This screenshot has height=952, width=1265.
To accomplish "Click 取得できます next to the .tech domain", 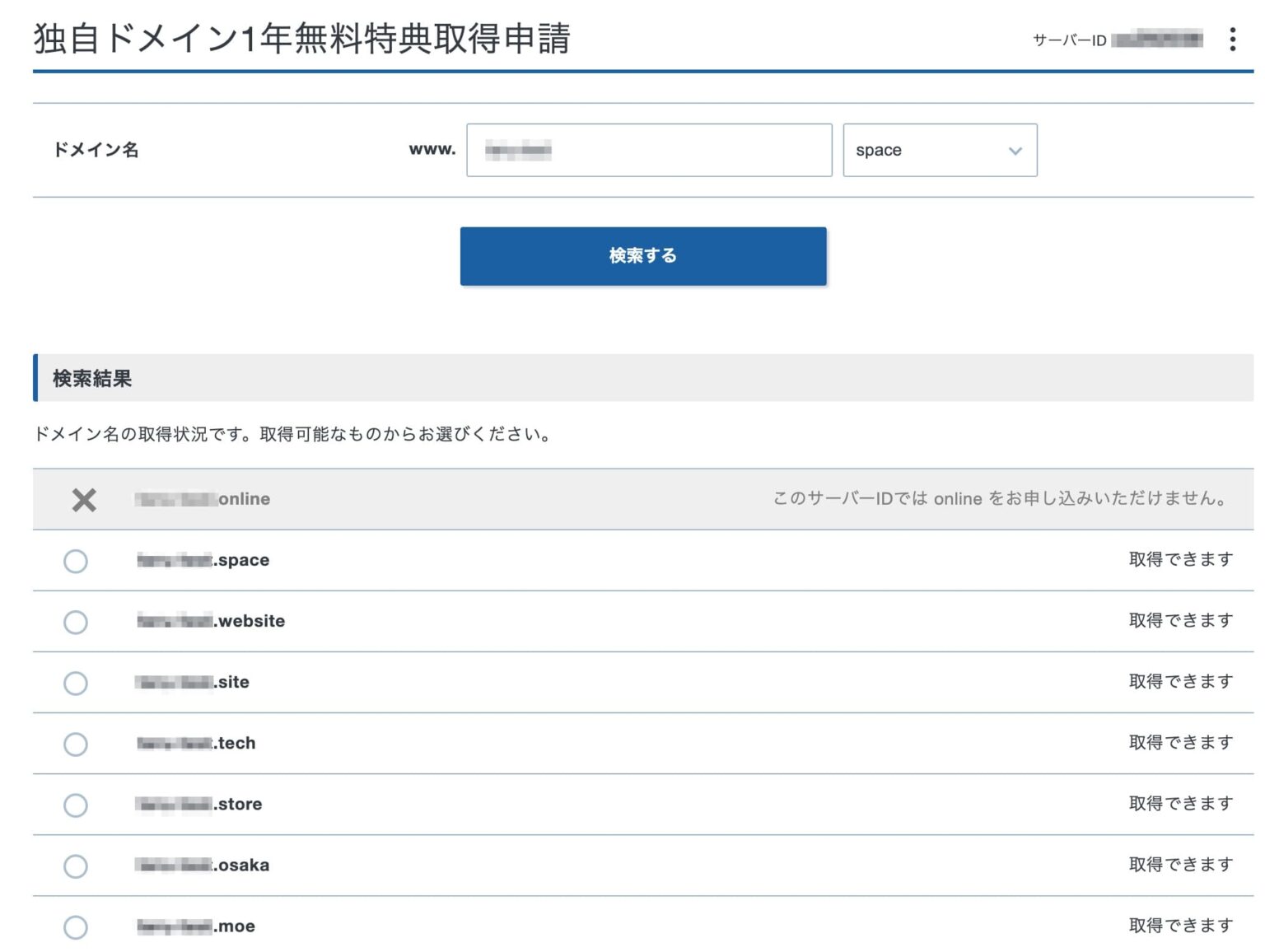I will click(1181, 741).
